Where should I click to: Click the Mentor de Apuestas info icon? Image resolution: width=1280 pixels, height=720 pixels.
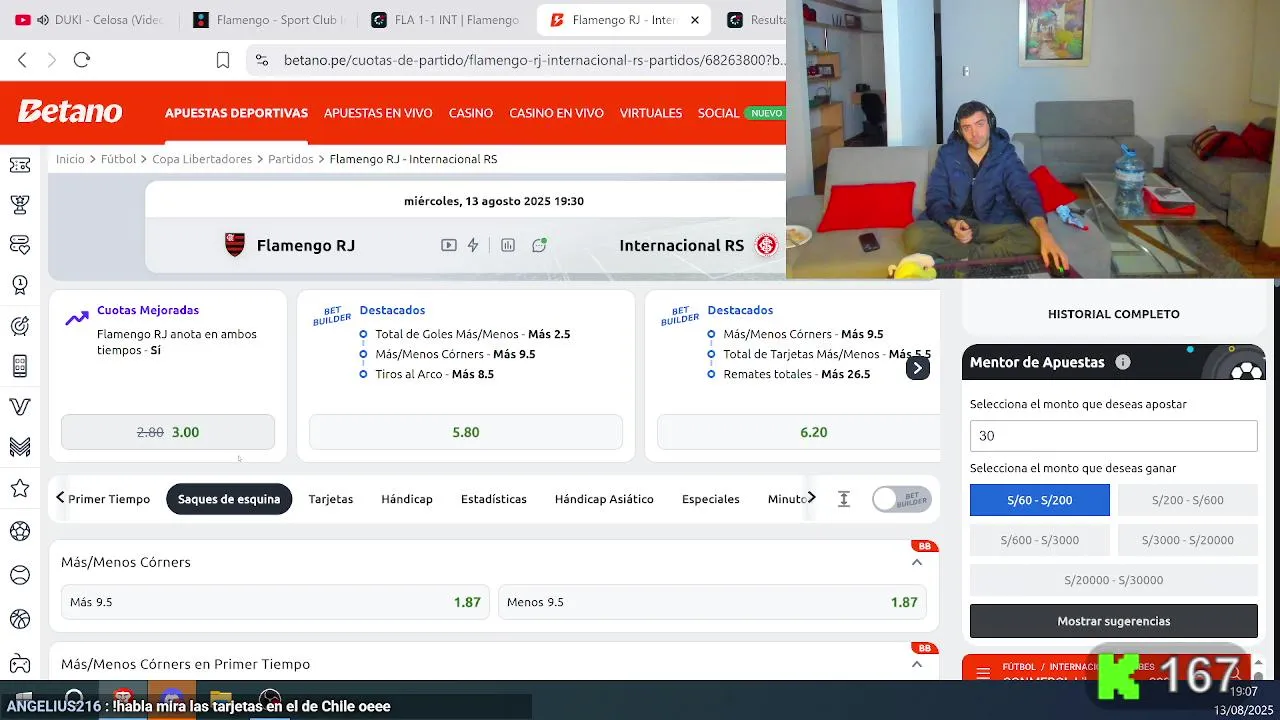click(1123, 362)
